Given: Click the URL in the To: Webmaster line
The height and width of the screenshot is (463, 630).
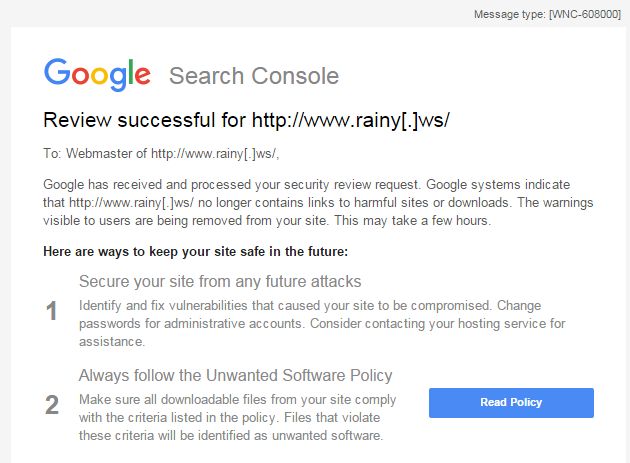Looking at the screenshot, I should (x=213, y=154).
